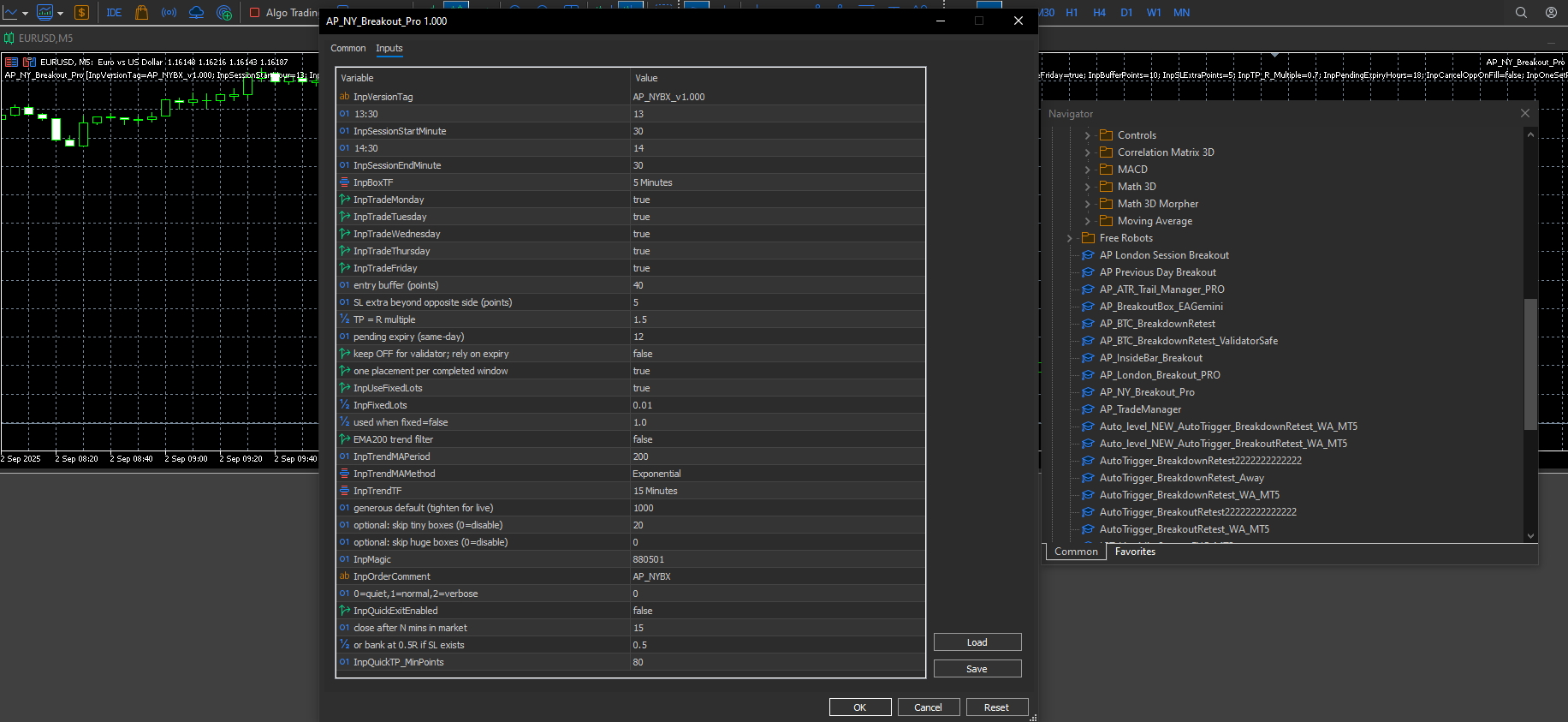Viewport: 1568px width, 722px height.
Task: Switch to the Common tab in dialog
Action: (347, 48)
